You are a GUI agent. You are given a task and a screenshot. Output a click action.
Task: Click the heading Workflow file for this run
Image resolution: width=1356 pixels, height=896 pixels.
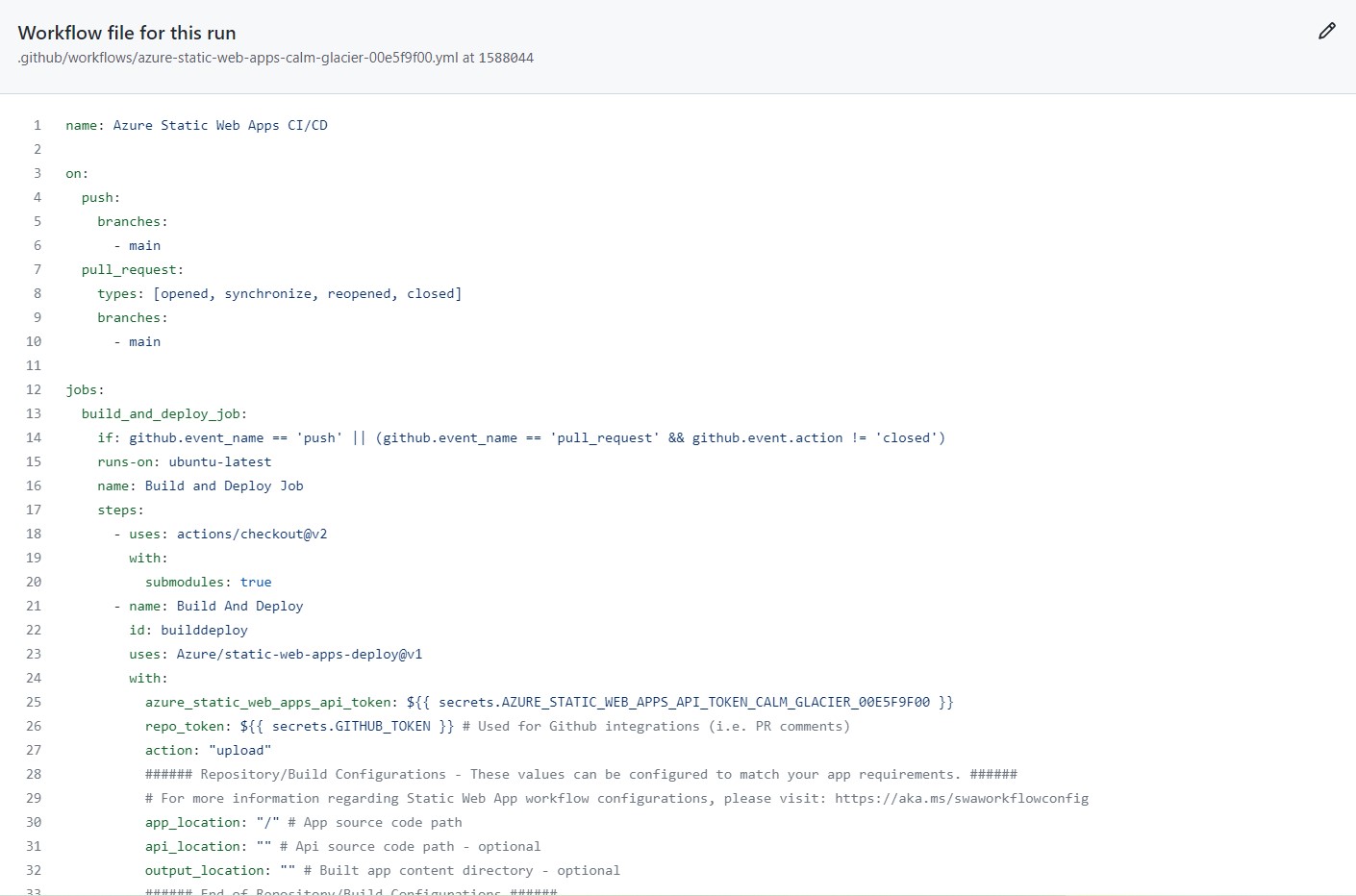(x=126, y=32)
